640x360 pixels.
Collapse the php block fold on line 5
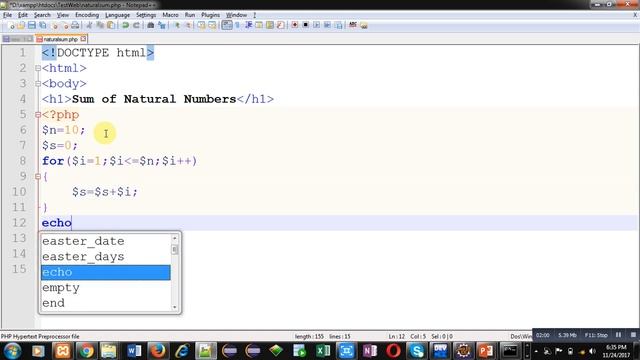point(38,115)
